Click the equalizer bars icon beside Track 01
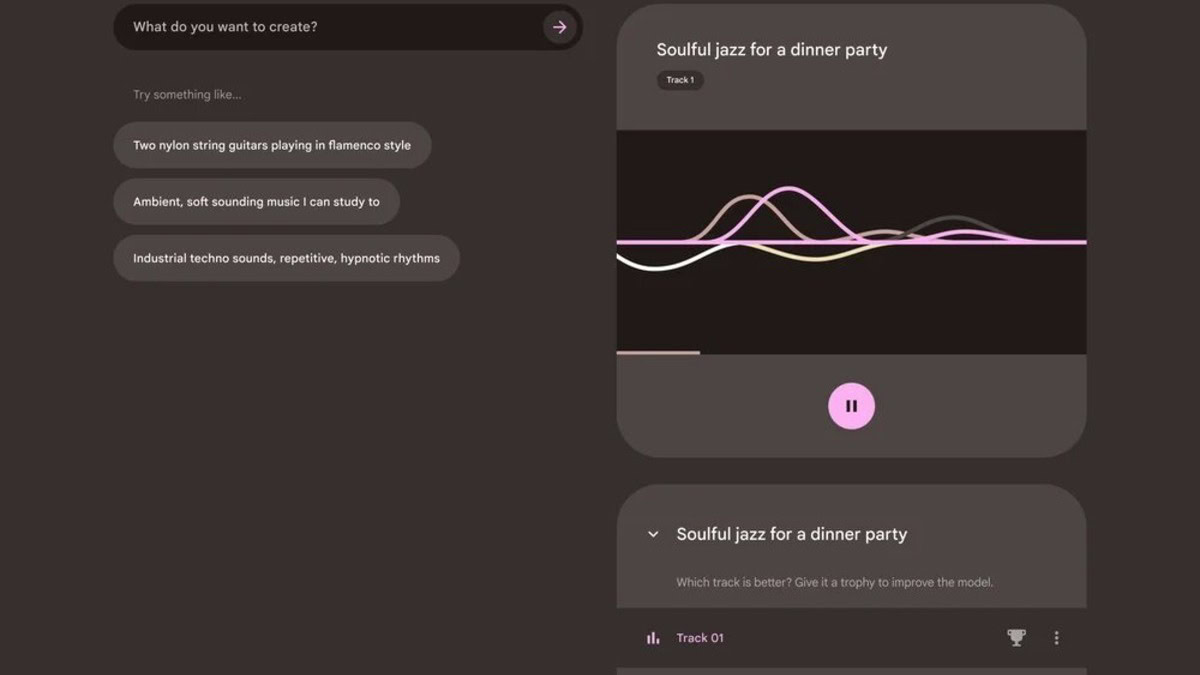The height and width of the screenshot is (675, 1200). coord(653,638)
